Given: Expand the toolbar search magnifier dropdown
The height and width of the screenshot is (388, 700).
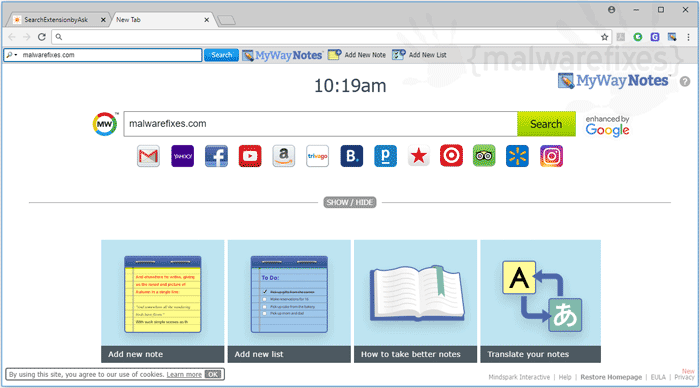Looking at the screenshot, I should pyautogui.click(x=12, y=55).
